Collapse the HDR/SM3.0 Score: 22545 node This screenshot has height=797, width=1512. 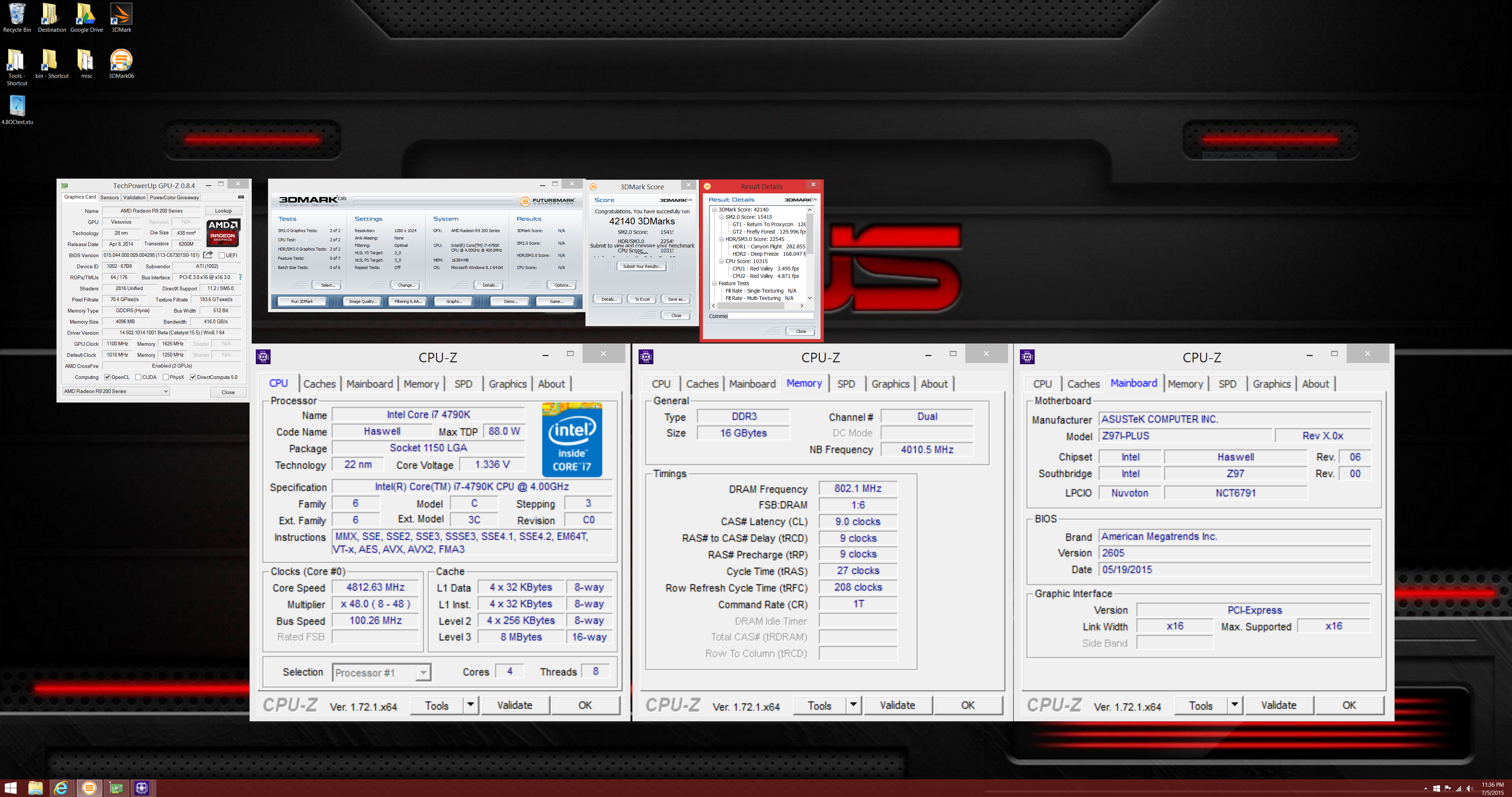pyautogui.click(x=721, y=239)
